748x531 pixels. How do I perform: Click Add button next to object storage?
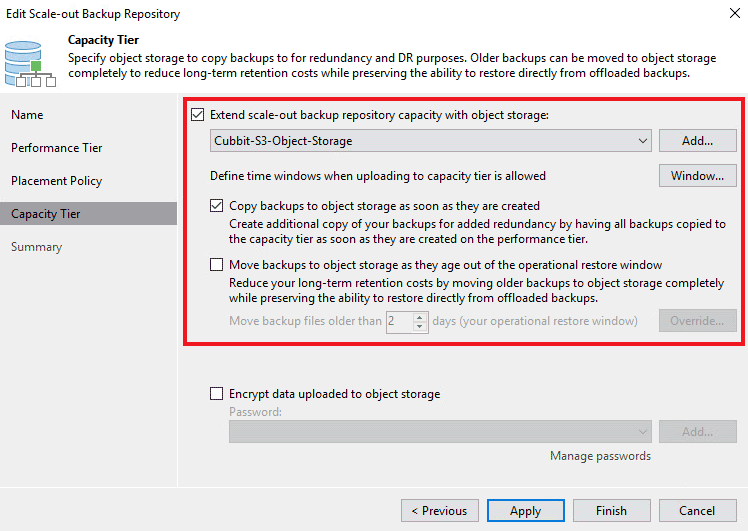pyautogui.click(x=697, y=141)
